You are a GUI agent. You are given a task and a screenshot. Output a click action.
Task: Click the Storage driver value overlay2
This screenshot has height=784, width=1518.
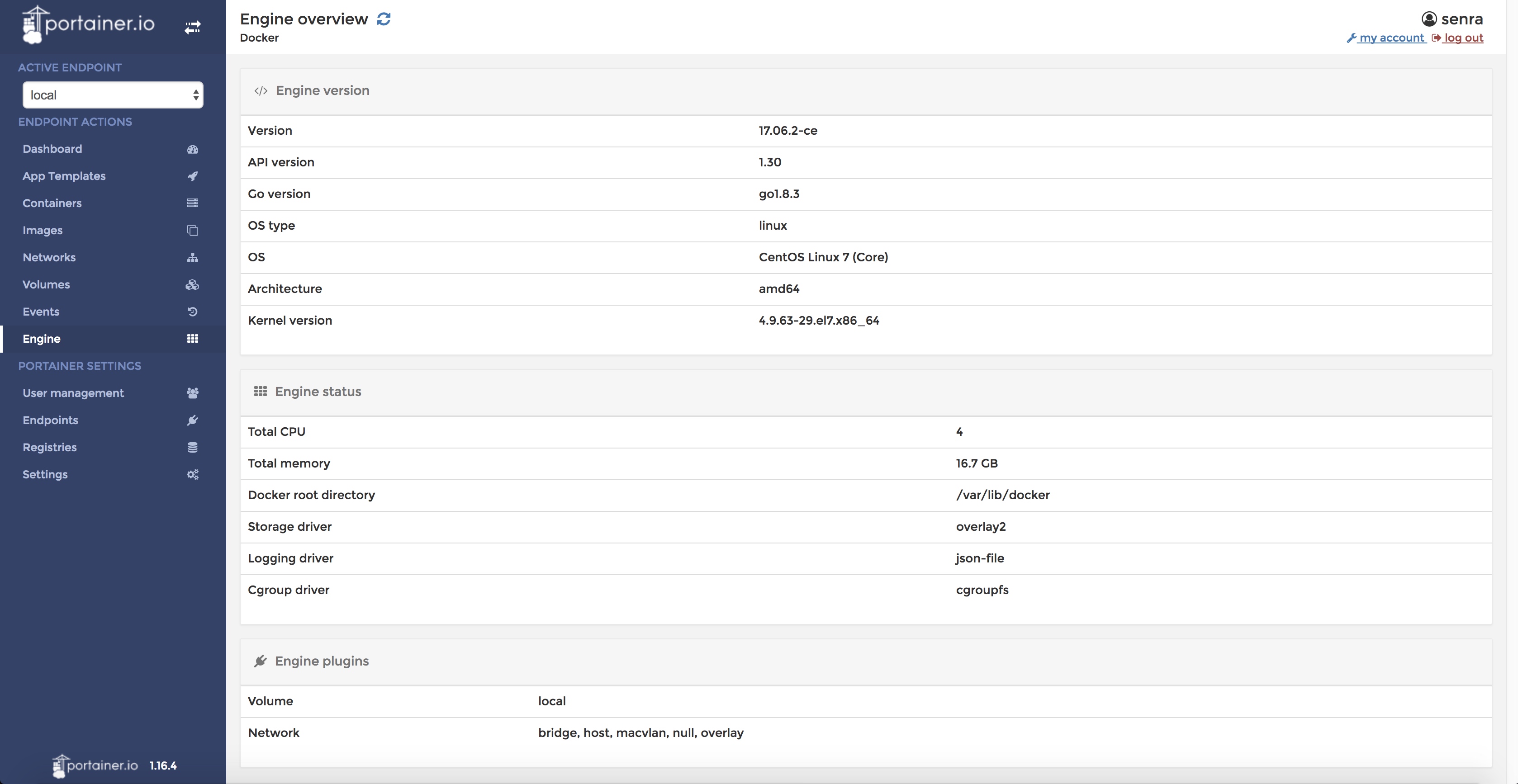coord(981,527)
